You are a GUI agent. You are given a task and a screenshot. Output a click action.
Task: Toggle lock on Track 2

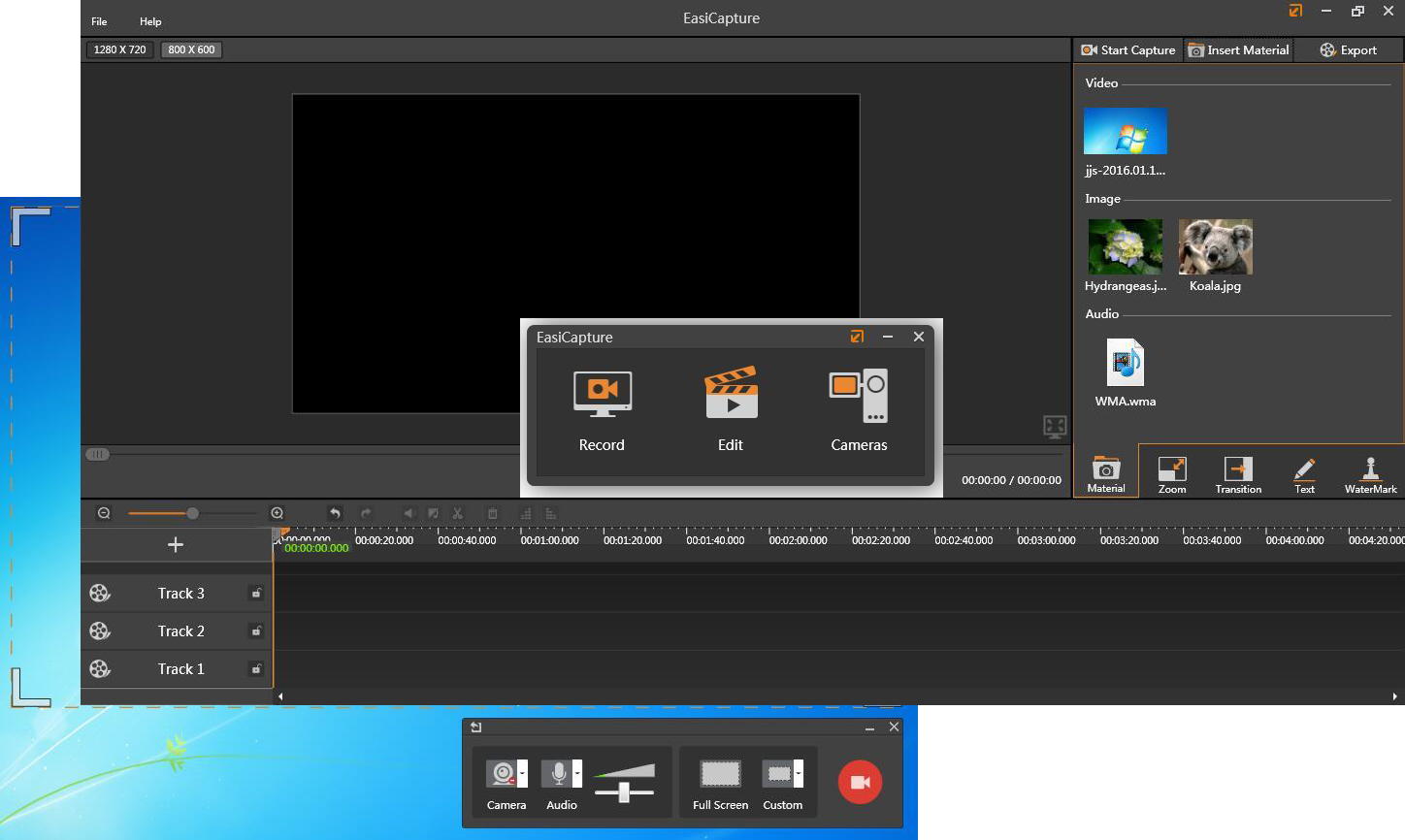[256, 630]
